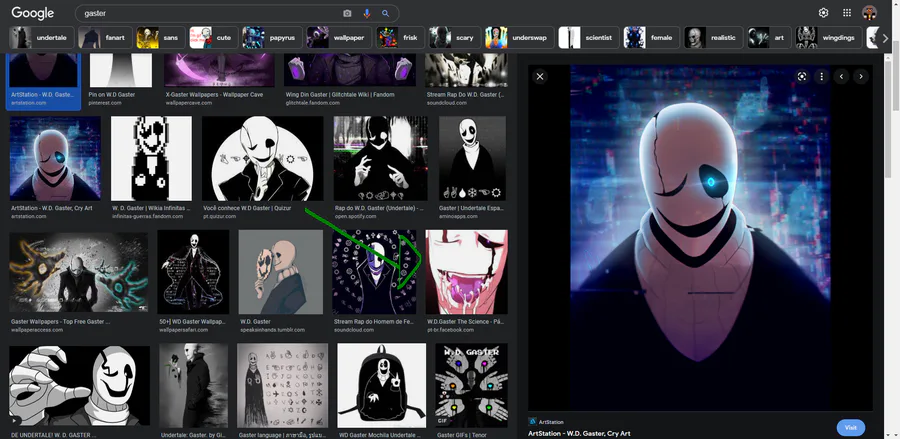The height and width of the screenshot is (439, 900).
Task: Filter results by undertale chip
Action: pyautogui.click(x=41, y=38)
